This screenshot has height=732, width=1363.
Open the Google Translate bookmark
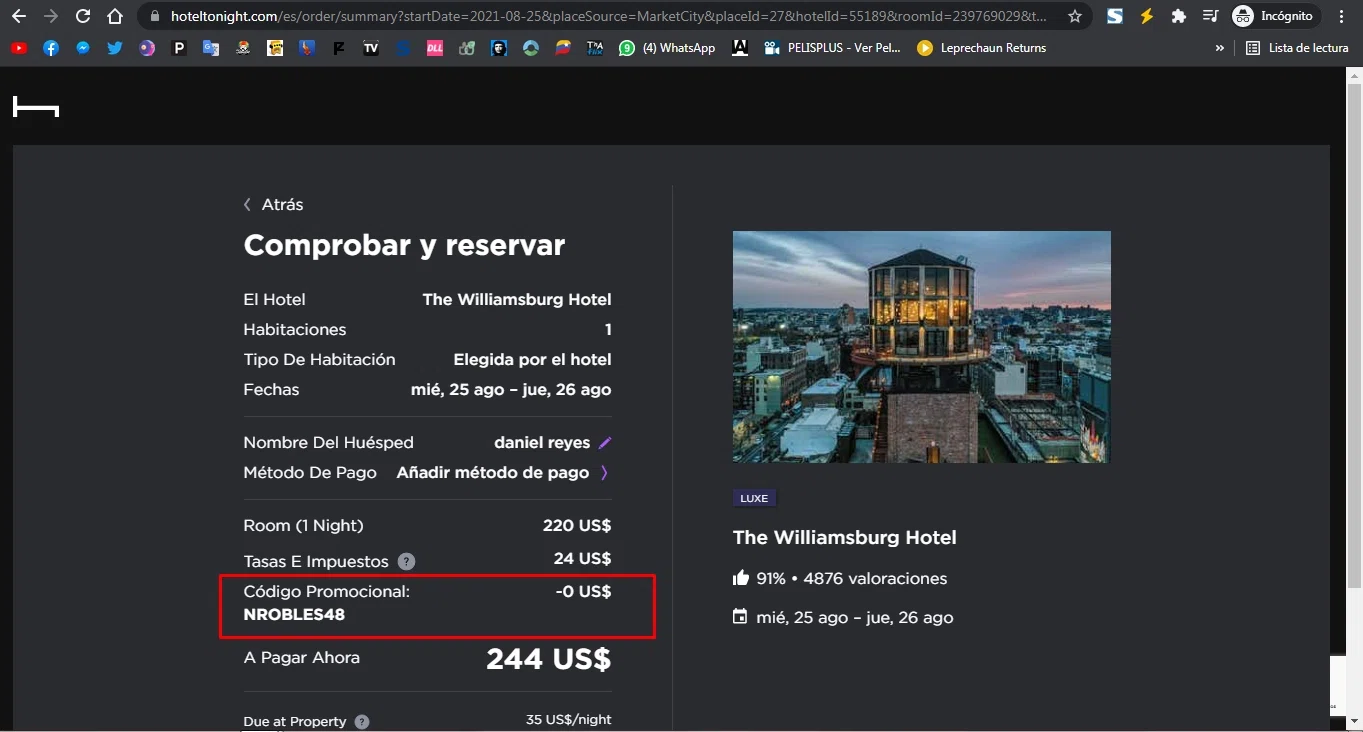point(211,48)
